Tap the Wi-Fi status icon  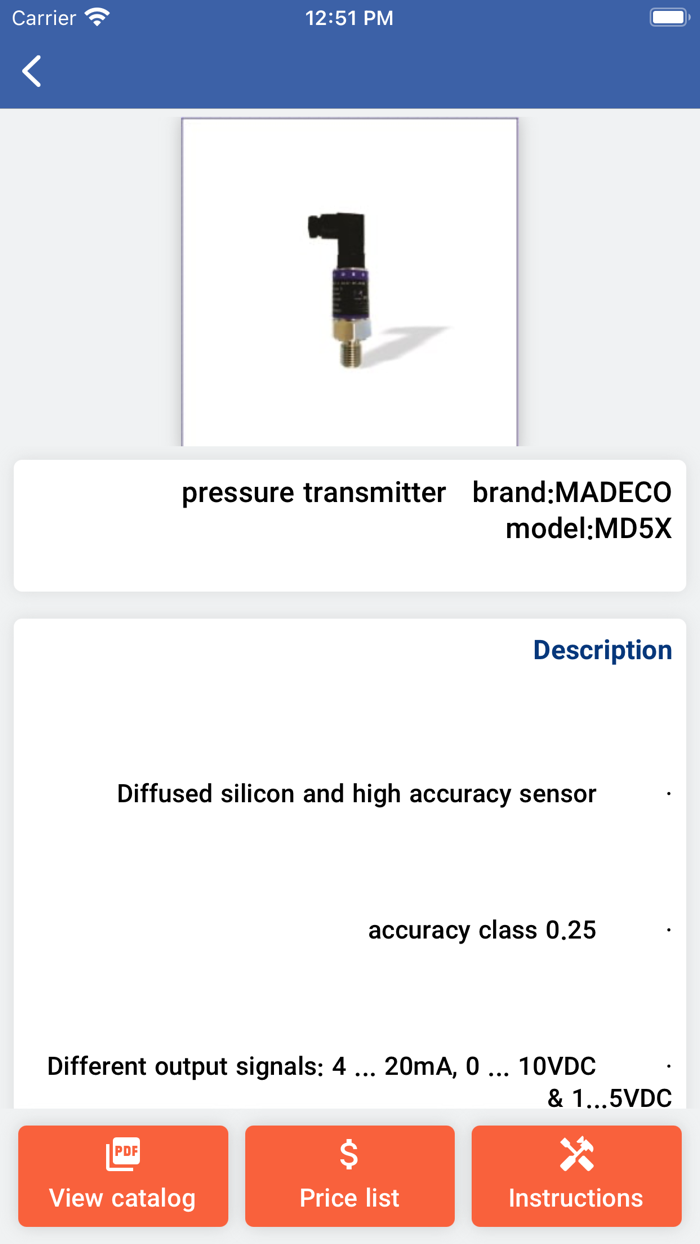pyautogui.click(x=97, y=18)
